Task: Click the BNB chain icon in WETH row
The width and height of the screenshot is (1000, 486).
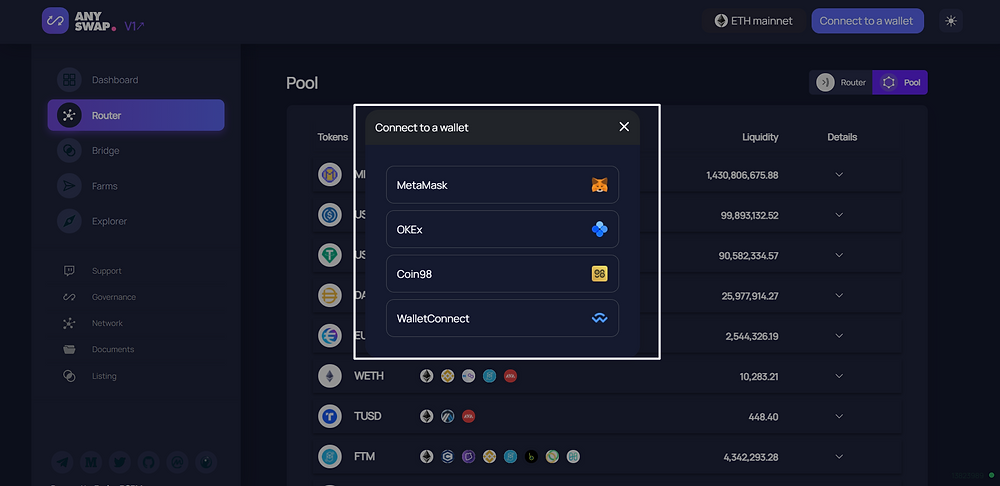Action: [447, 376]
